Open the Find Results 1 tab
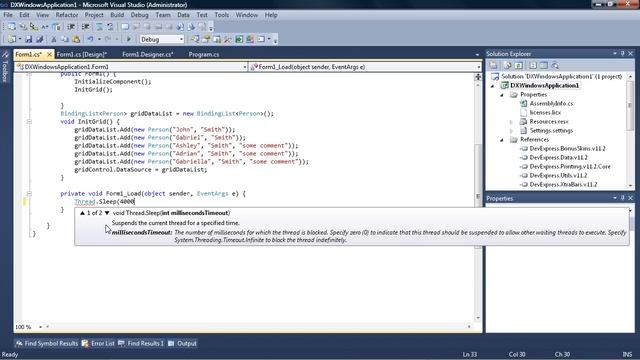The width and height of the screenshot is (640, 360). 141,344
